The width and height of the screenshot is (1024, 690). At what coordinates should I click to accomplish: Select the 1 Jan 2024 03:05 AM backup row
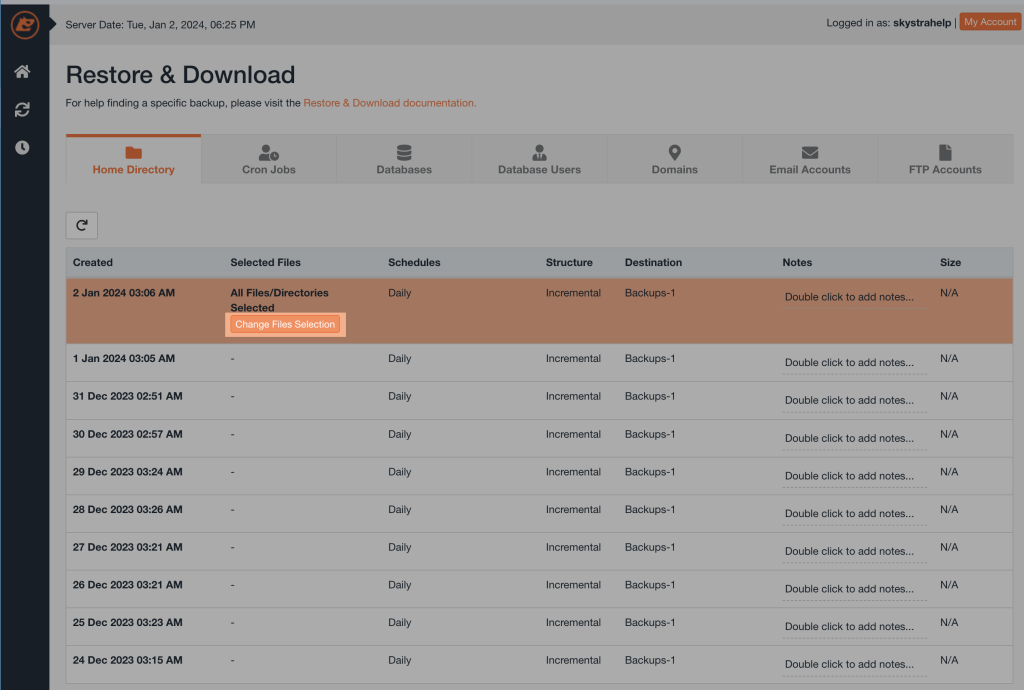pyautogui.click(x=124, y=359)
